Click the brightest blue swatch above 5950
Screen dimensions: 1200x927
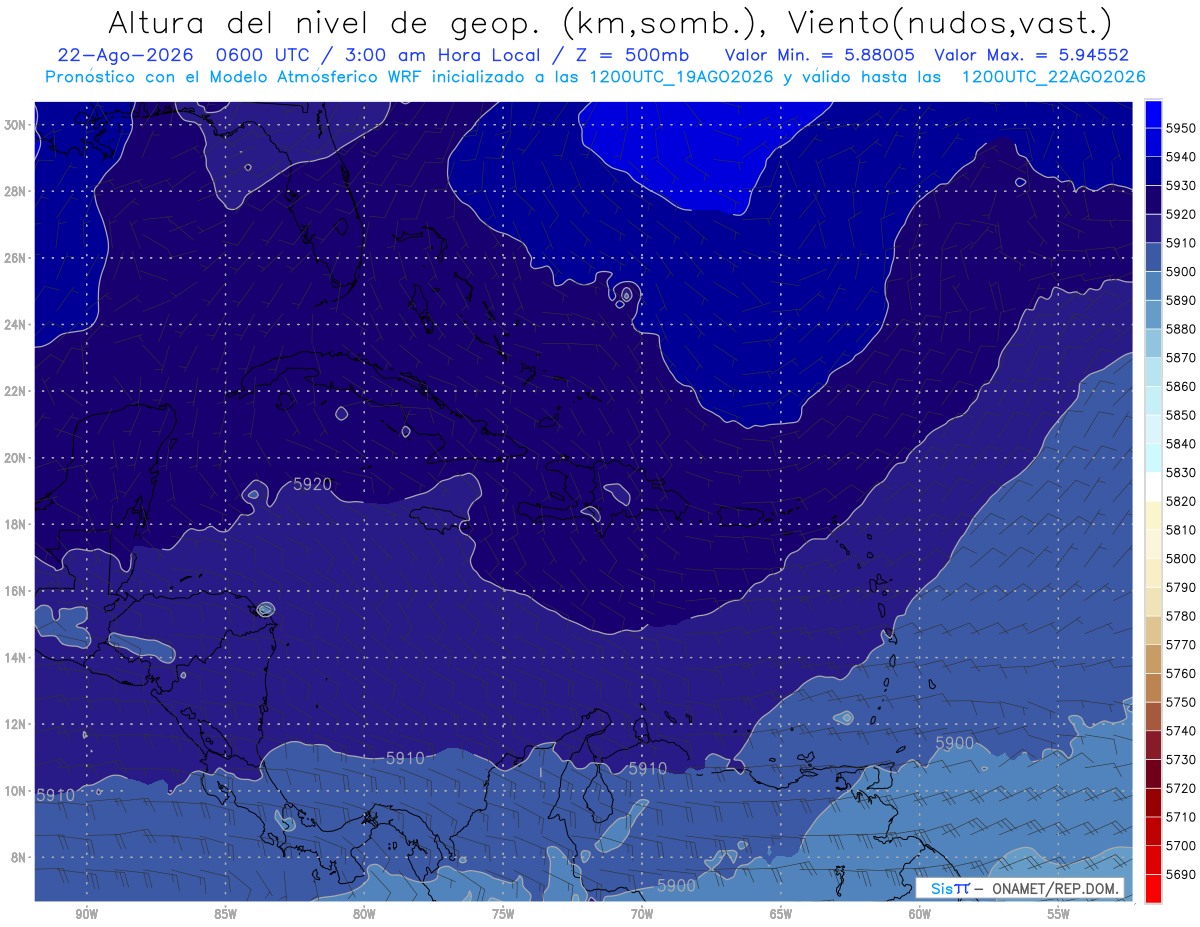[x=1152, y=114]
